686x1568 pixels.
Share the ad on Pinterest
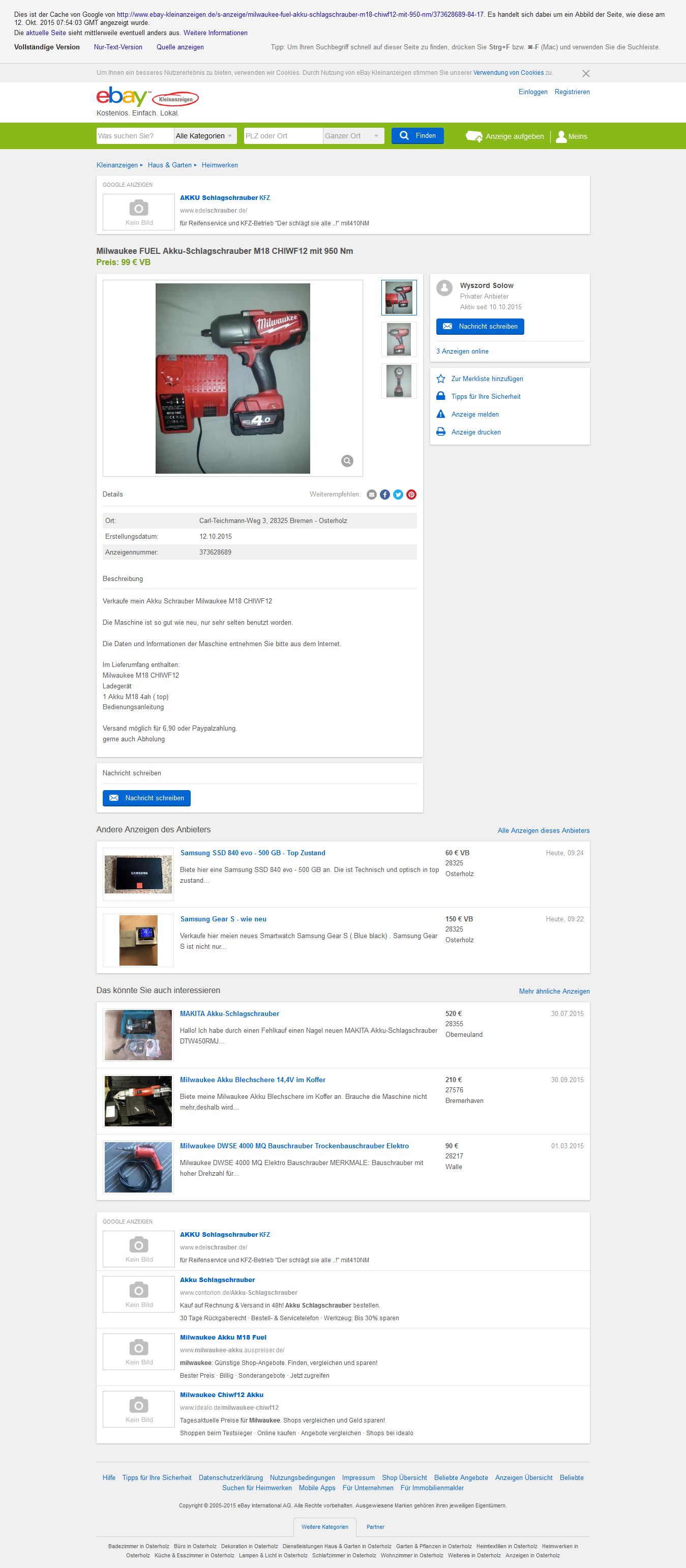tap(412, 495)
